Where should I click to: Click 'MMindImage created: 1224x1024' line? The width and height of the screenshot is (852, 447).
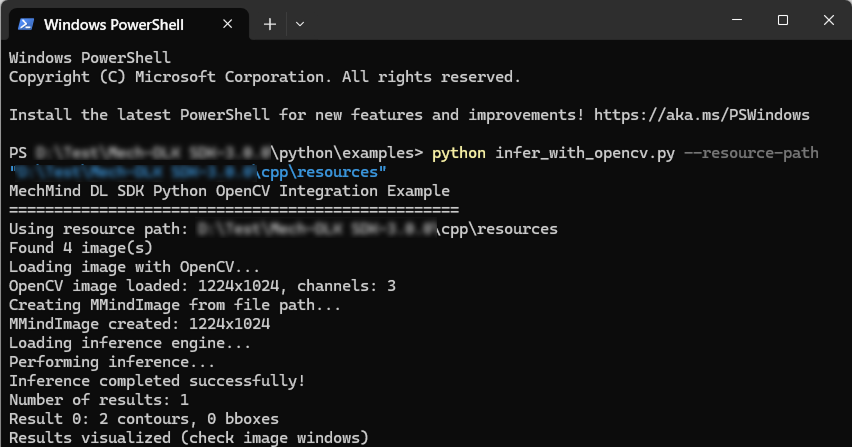(140, 324)
